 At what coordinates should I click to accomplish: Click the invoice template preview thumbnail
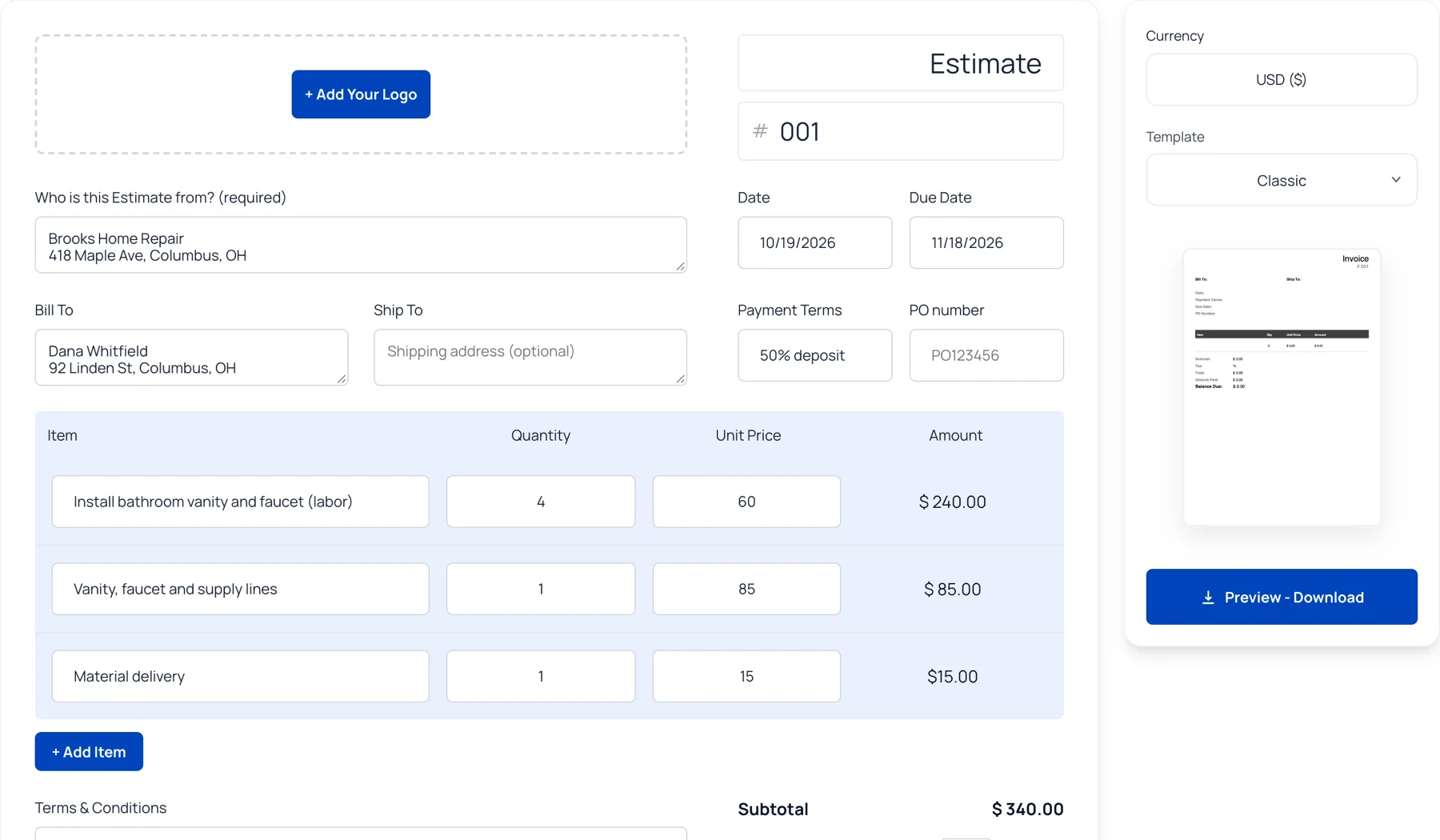point(1282,387)
